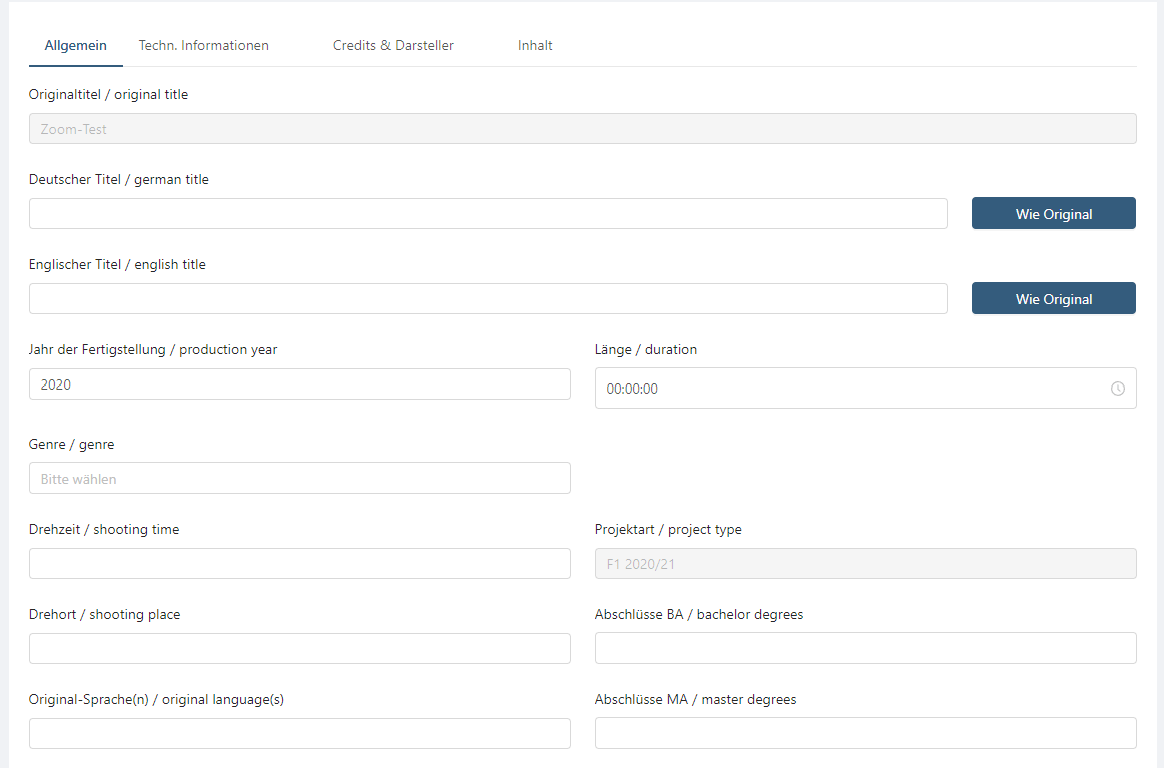Click the Projektart field showing F1 2020/21
Screen dimensions: 1164x768
pos(865,564)
